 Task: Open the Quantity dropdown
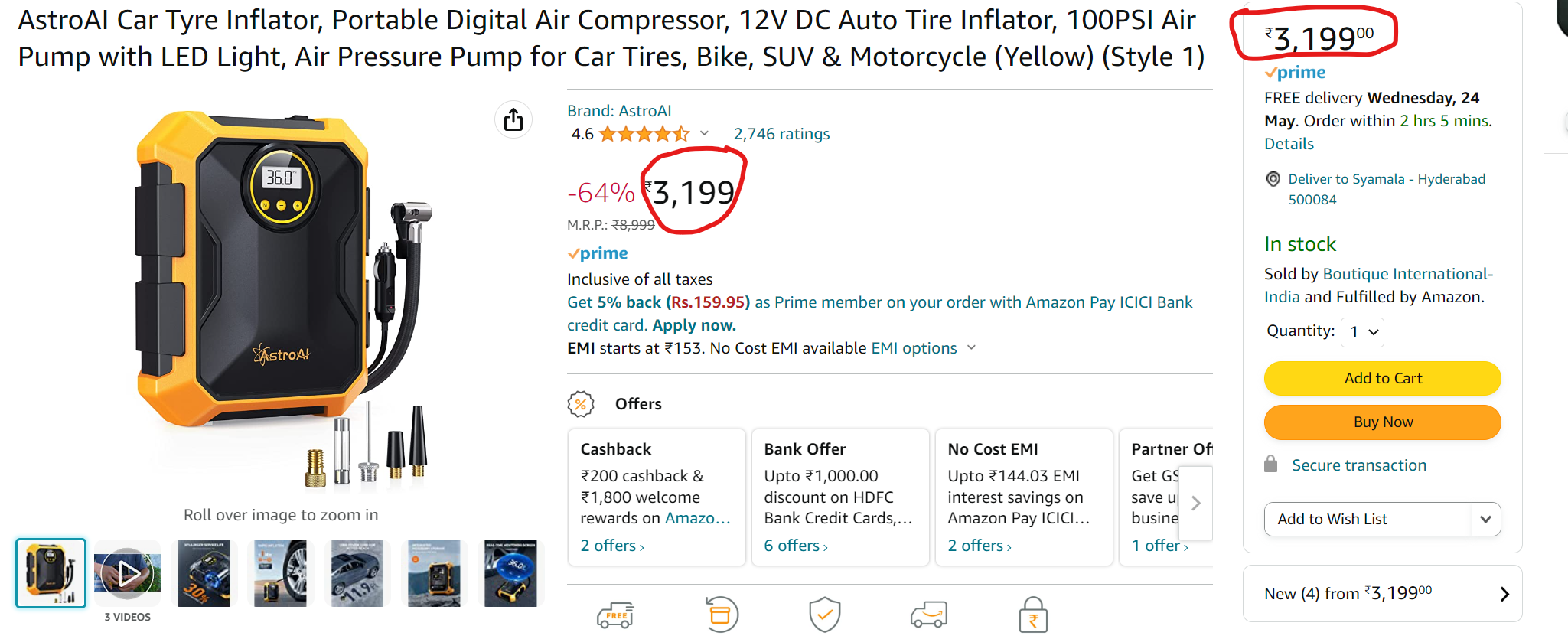click(x=1363, y=332)
